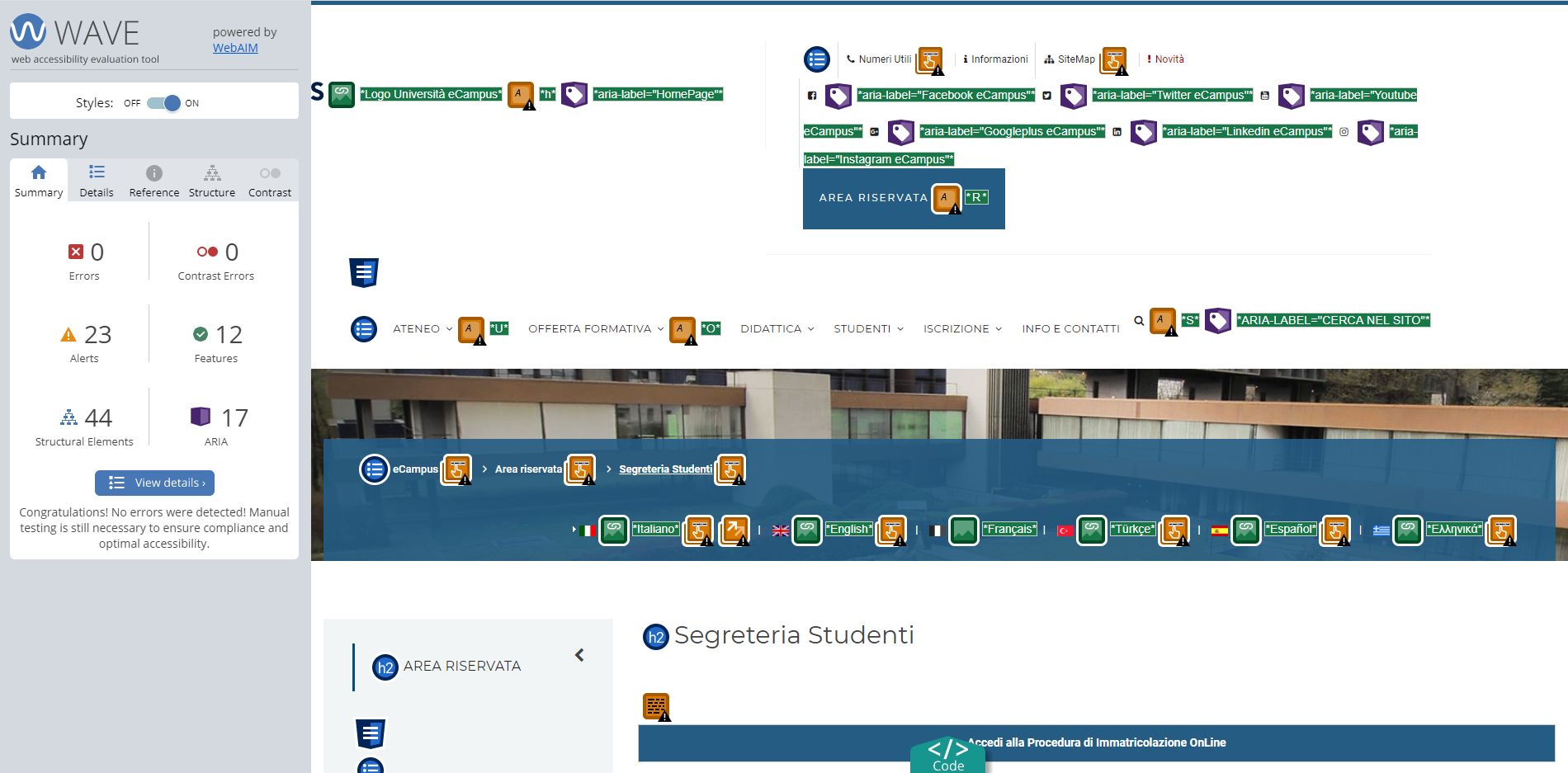Select the Français language link
This screenshot has height=773, width=1568.
(1009, 530)
